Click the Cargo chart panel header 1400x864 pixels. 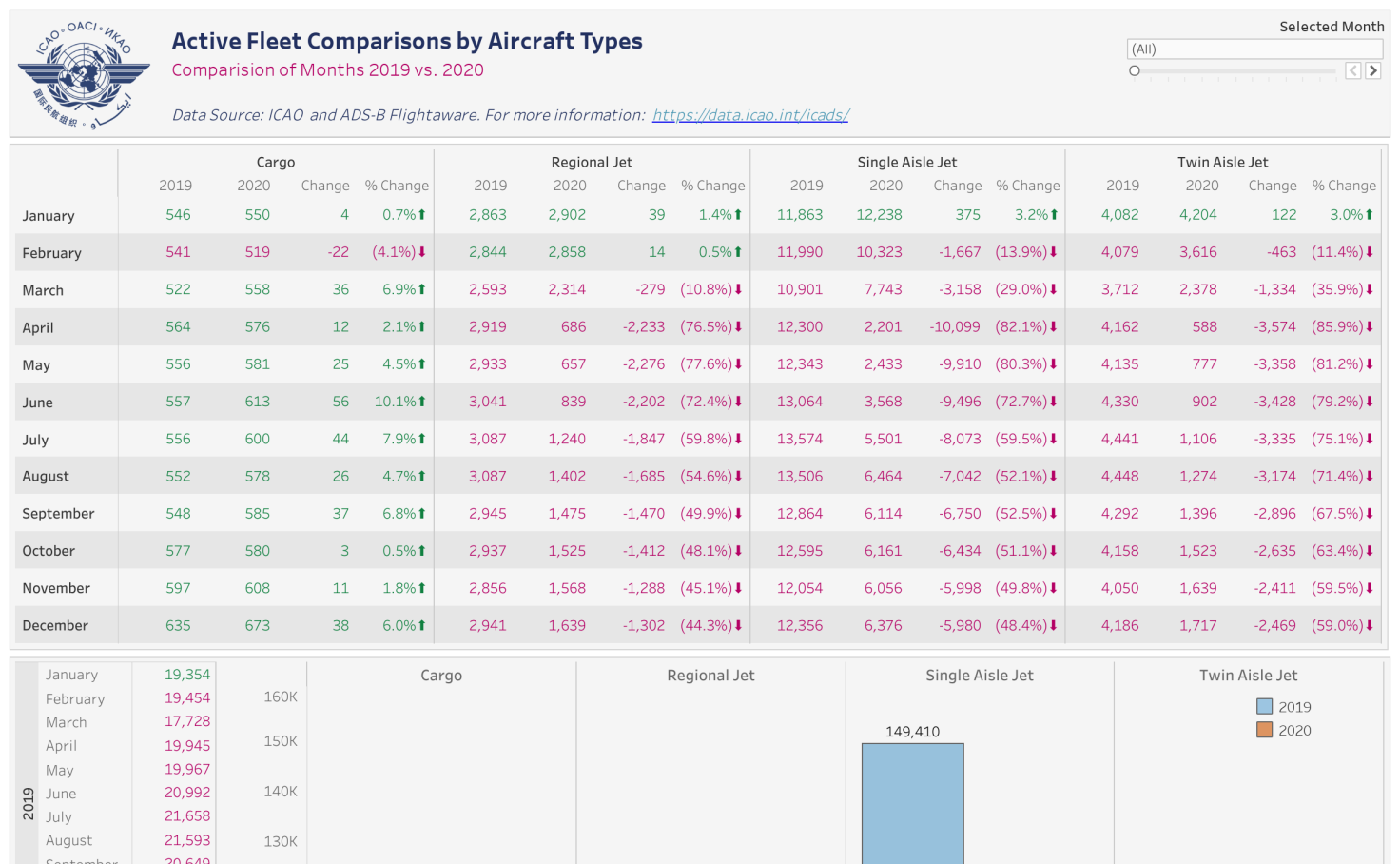tap(441, 676)
